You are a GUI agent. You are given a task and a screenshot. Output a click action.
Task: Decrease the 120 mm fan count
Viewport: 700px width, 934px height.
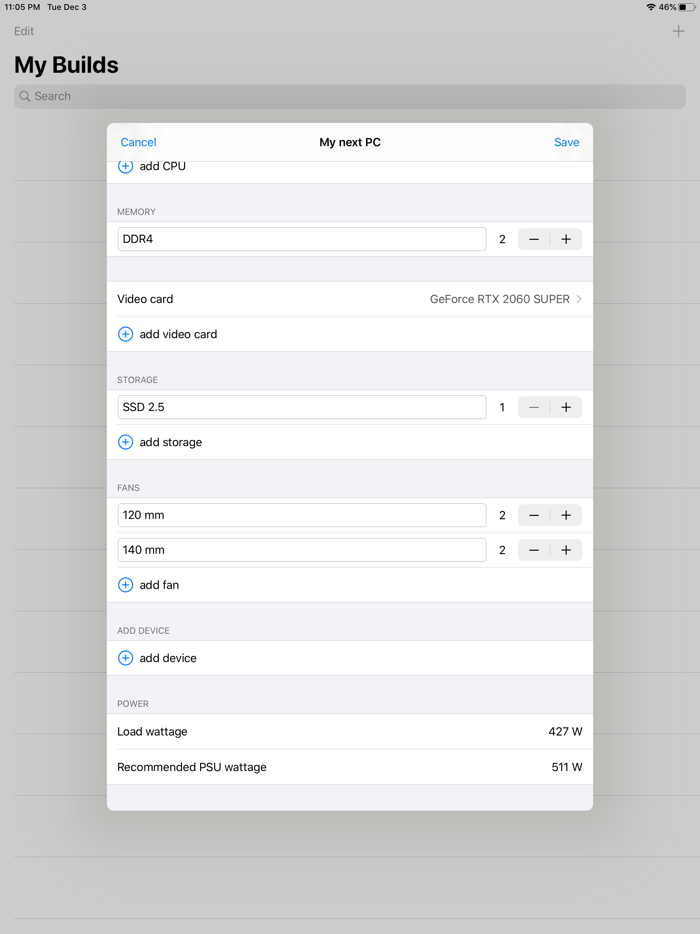point(533,514)
